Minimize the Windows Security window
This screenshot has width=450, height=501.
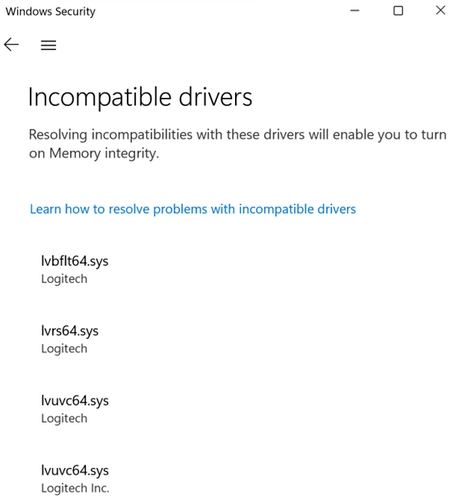coord(355,11)
